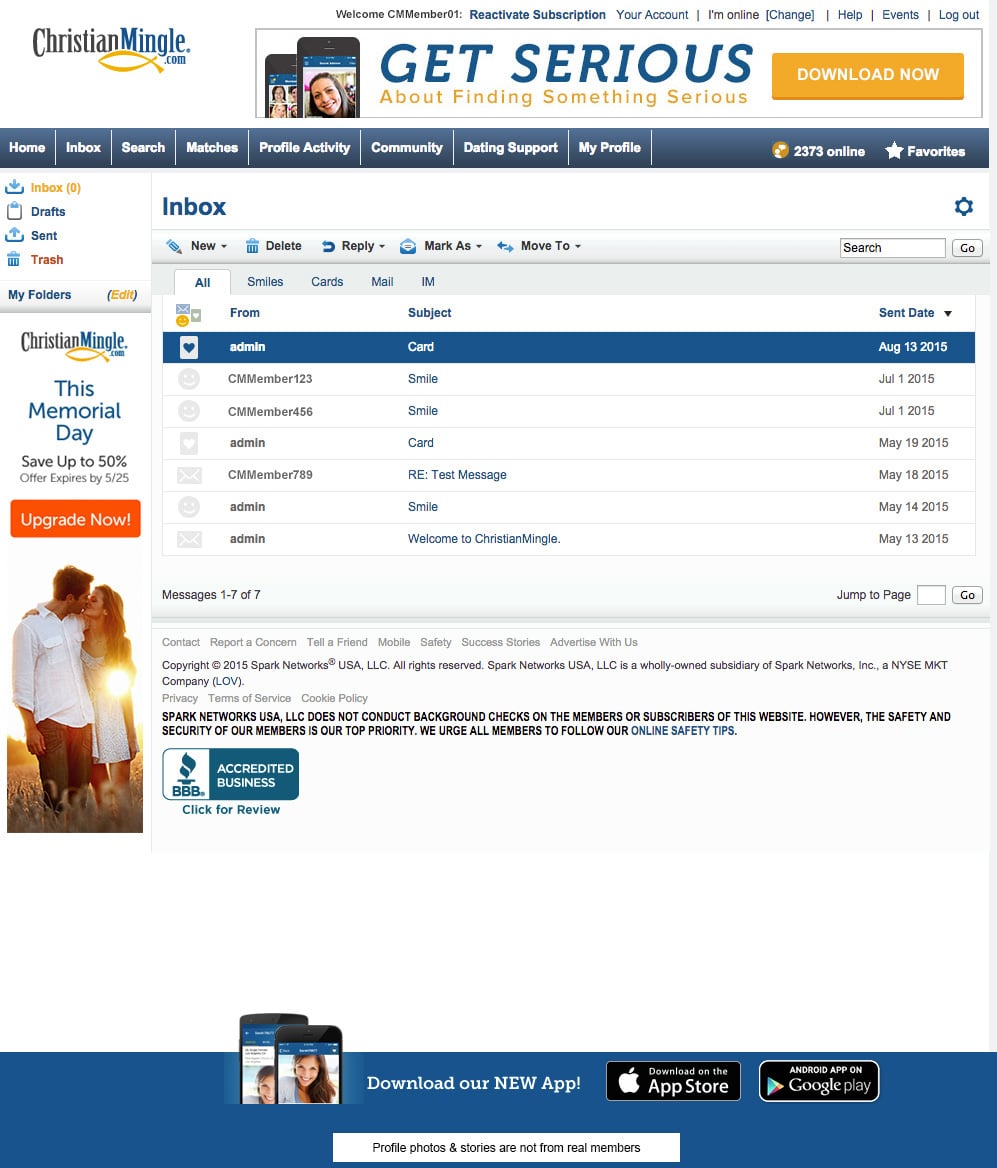Open RE: Test Message subject link
This screenshot has width=997, height=1168.
tap(457, 474)
